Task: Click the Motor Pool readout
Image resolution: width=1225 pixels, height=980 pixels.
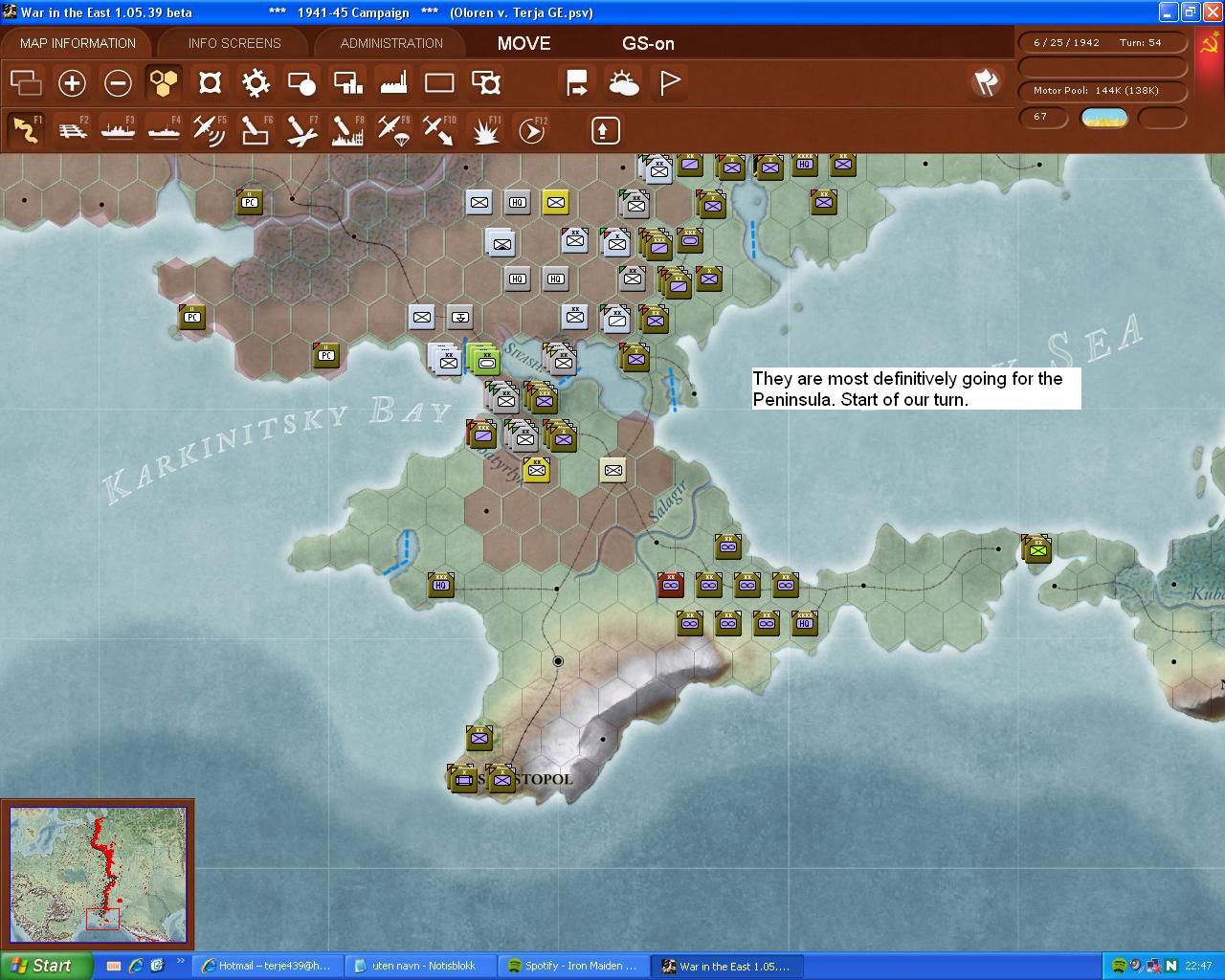Action: [x=1101, y=91]
